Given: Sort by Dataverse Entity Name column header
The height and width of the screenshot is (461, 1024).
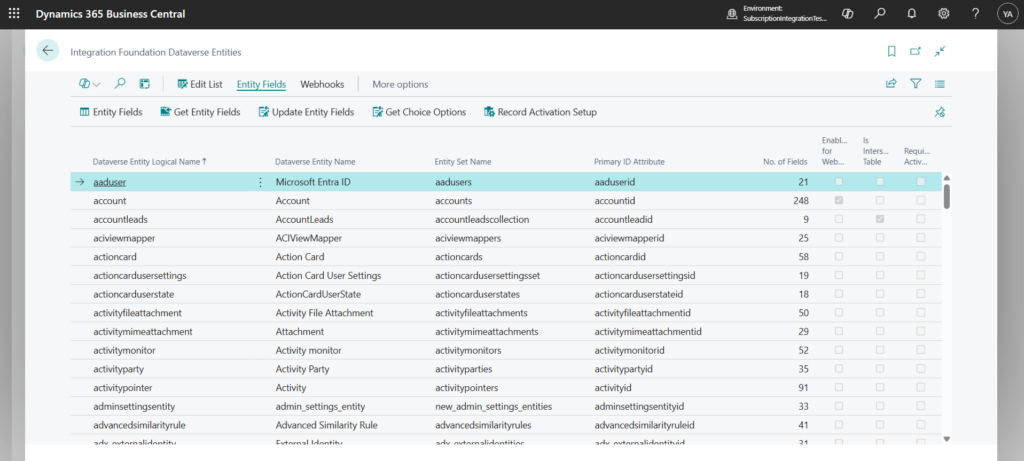Looking at the screenshot, I should [315, 161].
